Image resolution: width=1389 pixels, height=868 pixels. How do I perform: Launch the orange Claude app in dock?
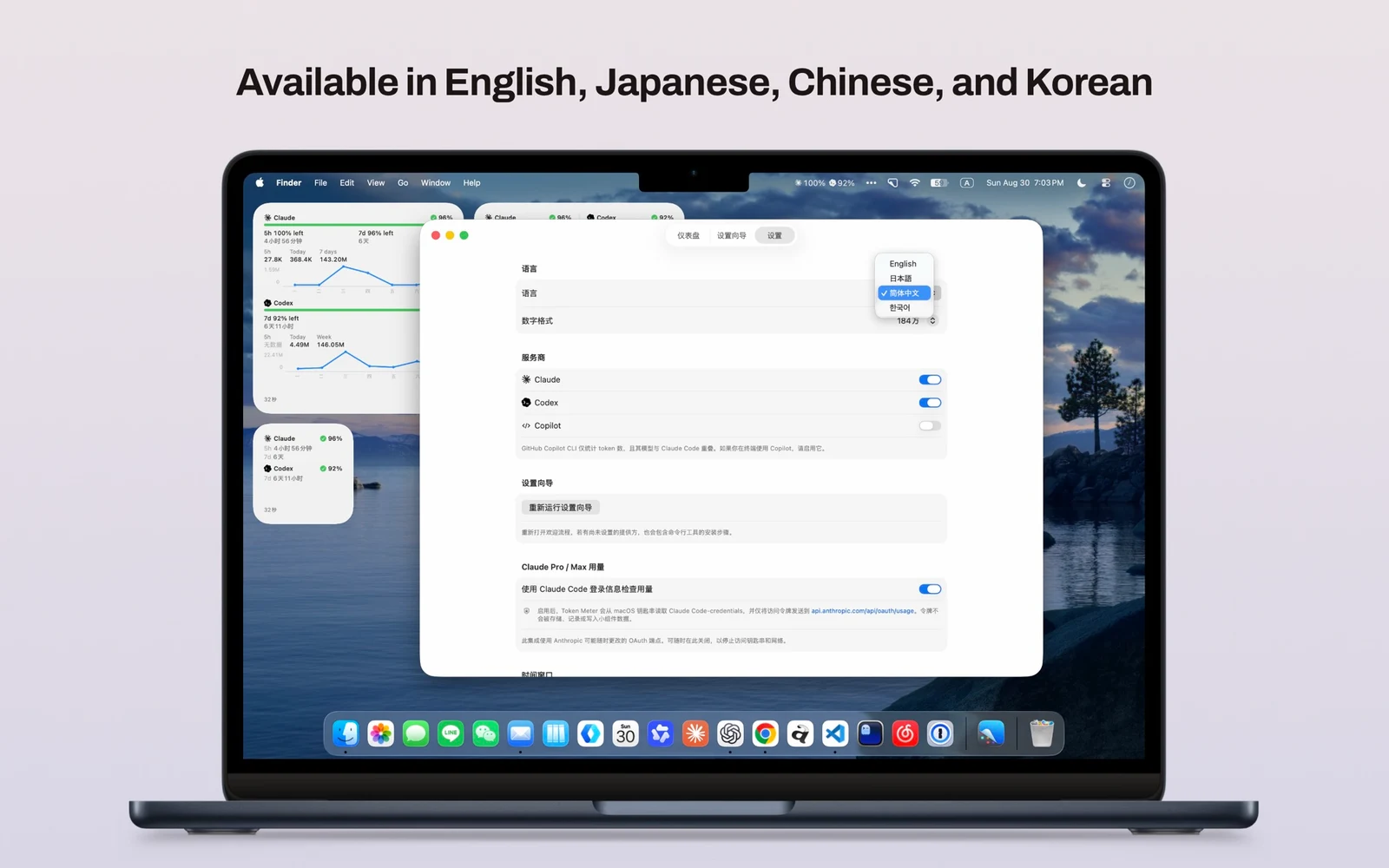695,733
